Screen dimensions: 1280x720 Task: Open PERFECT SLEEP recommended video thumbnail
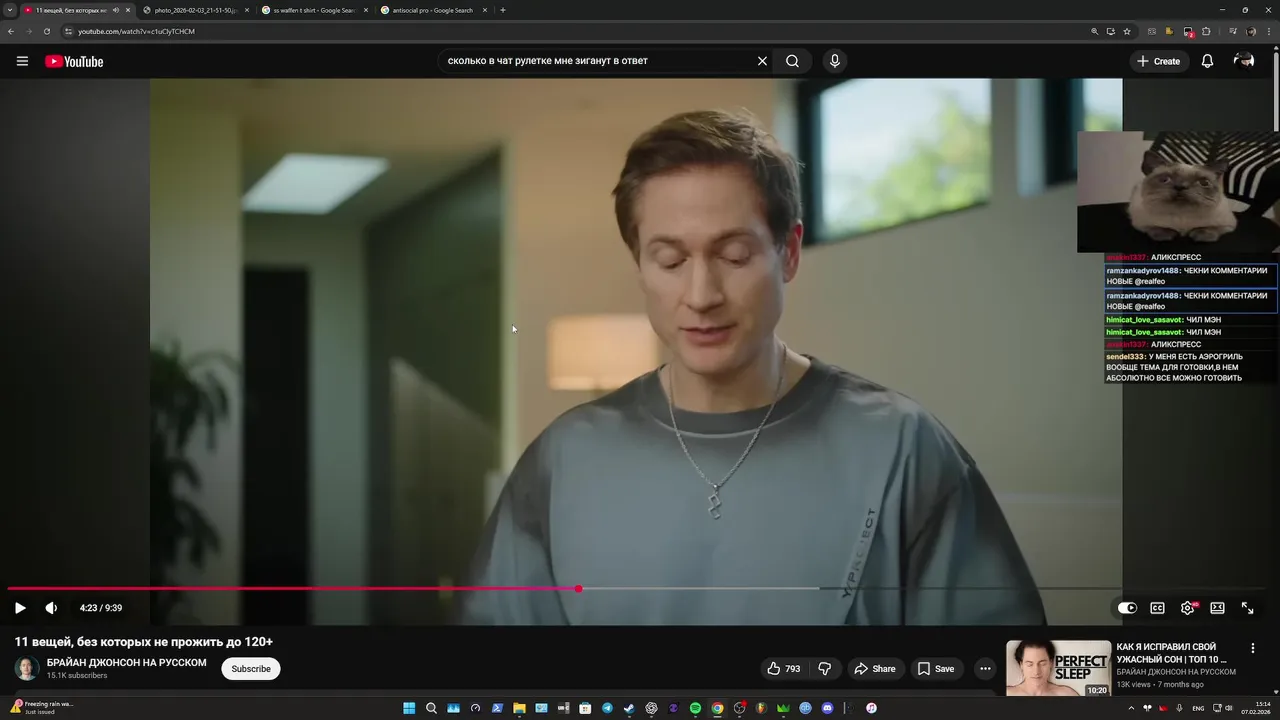coord(1058,668)
